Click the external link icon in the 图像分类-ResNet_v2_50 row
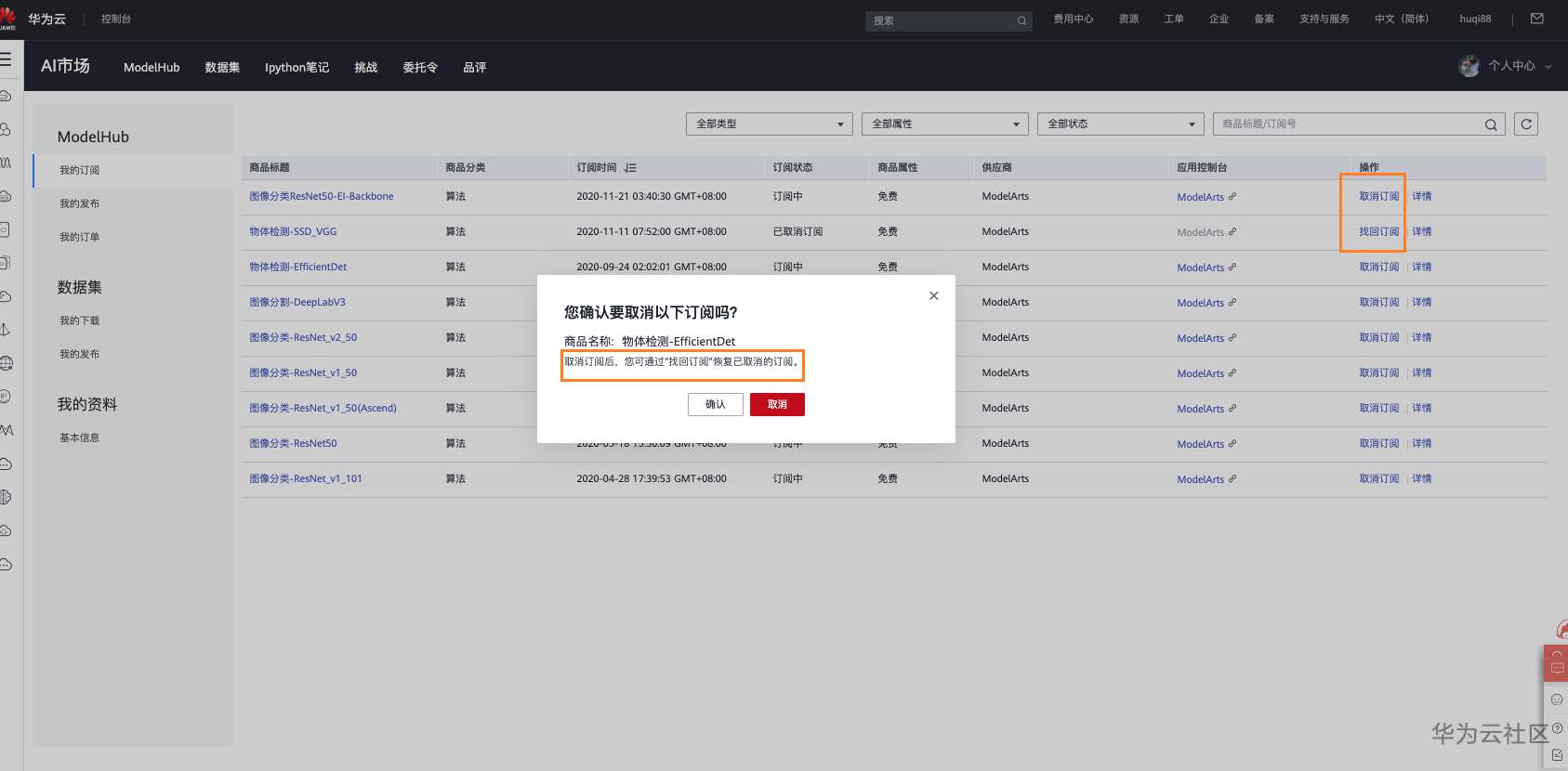This screenshot has height=771, width=1568. [x=1232, y=337]
